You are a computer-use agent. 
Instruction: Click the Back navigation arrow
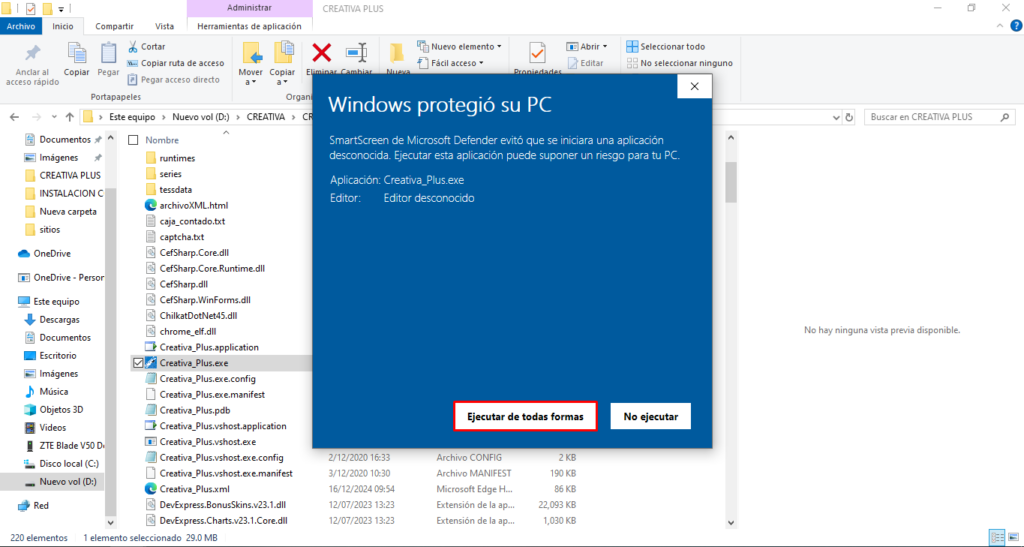[x=14, y=117]
